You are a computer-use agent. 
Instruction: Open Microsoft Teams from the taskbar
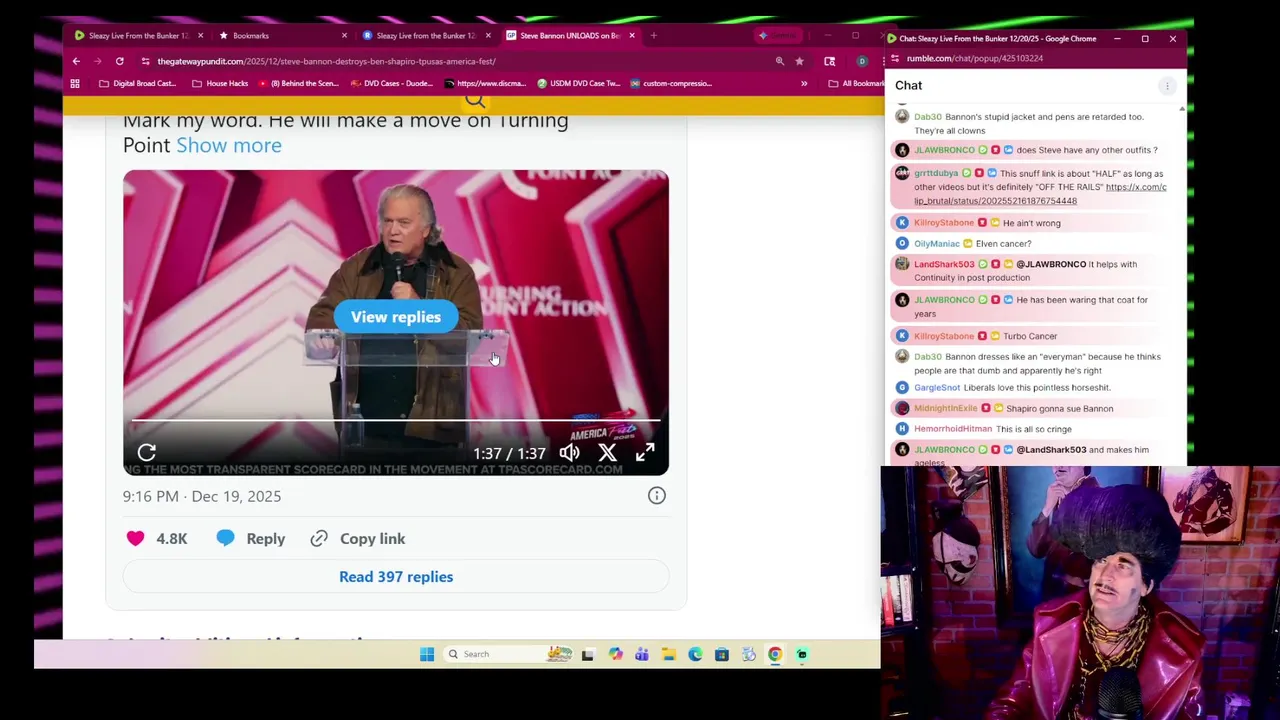point(642,654)
